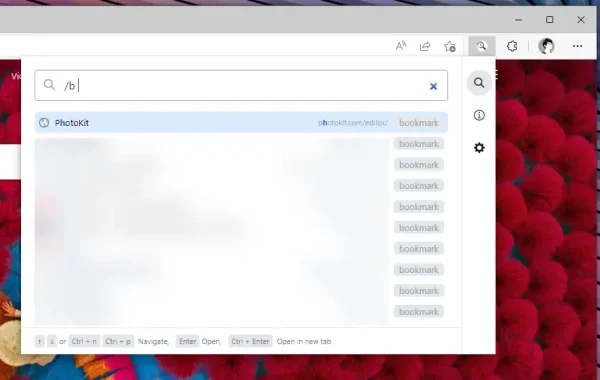Click the Ctrl + Enter shortcut hint
This screenshot has height=380, width=600.
[x=250, y=341]
